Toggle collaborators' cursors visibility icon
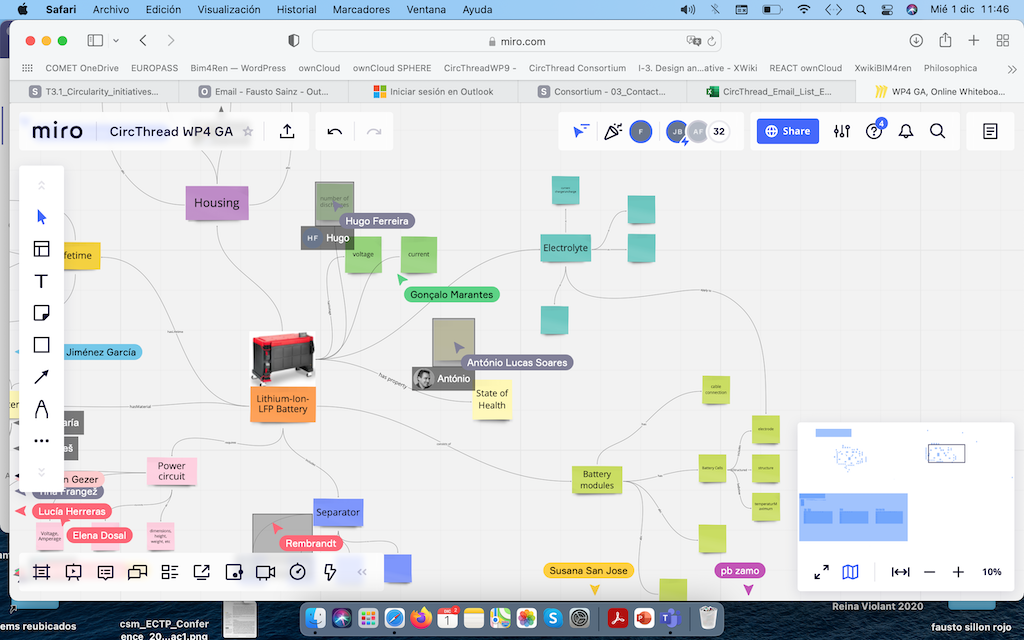The width and height of the screenshot is (1024, 640). point(580,131)
